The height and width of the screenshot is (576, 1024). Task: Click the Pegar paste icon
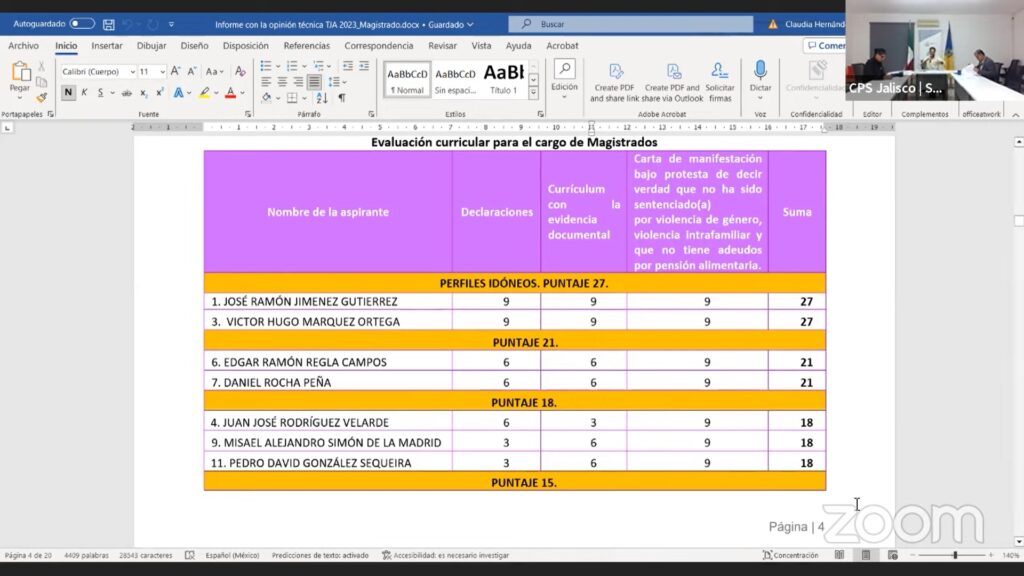[x=20, y=77]
